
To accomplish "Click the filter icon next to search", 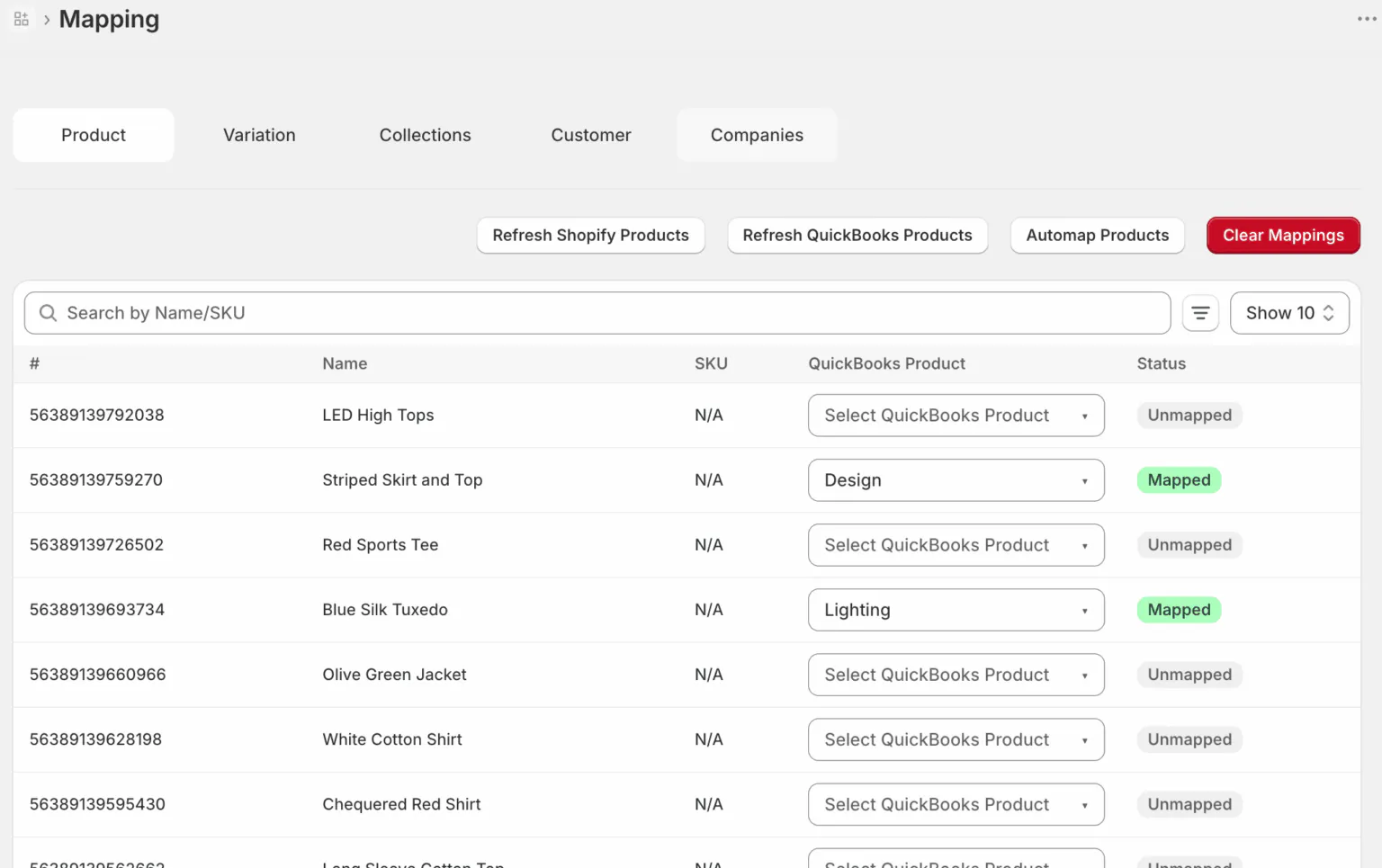I will pyautogui.click(x=1200, y=313).
